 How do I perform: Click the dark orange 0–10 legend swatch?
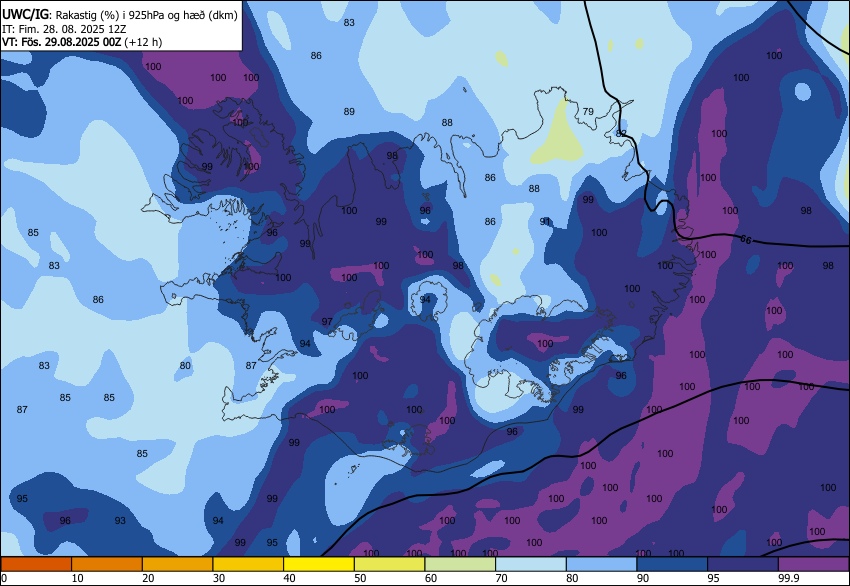(36, 564)
